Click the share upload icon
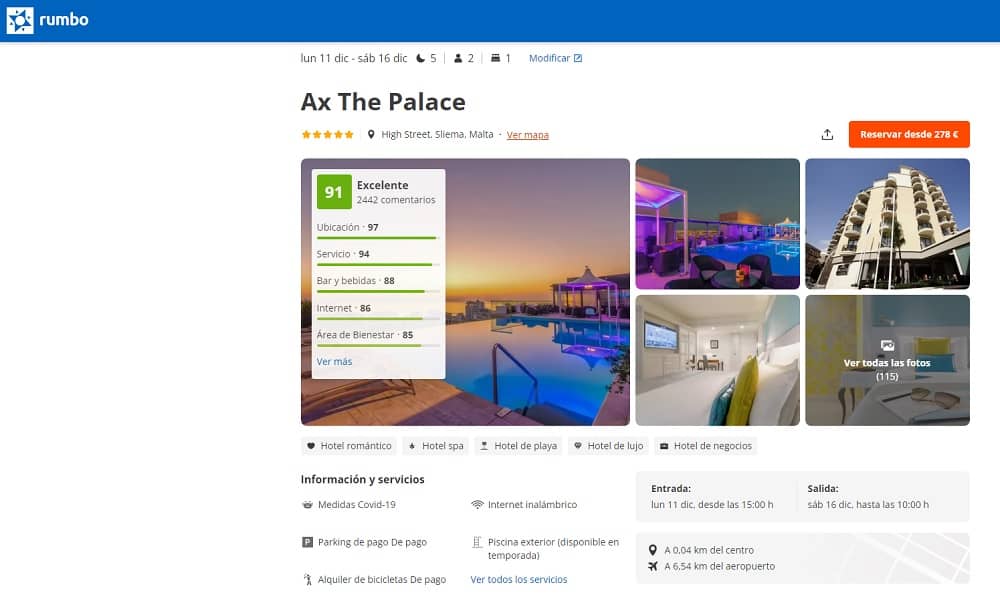This screenshot has height=611, width=1000. point(827,135)
